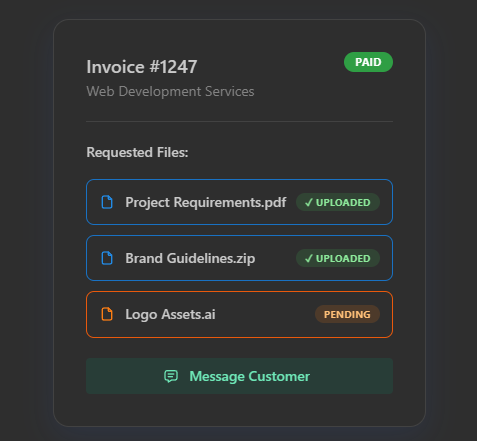Click the Web Development Services subtitle
Image resolution: width=477 pixels, height=441 pixels.
(170, 91)
